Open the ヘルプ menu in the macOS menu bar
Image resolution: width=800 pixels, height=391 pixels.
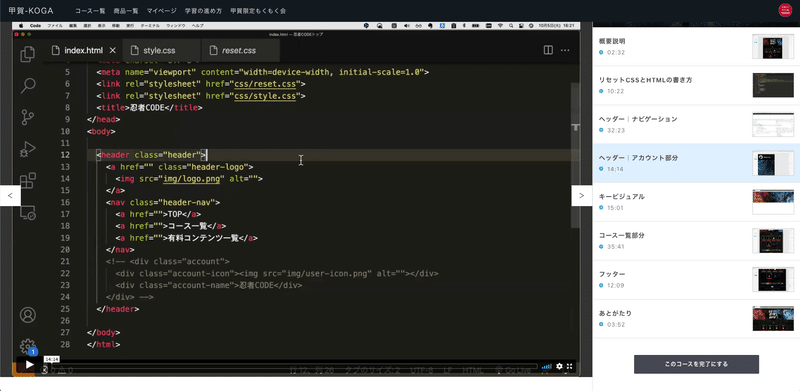[197, 26]
